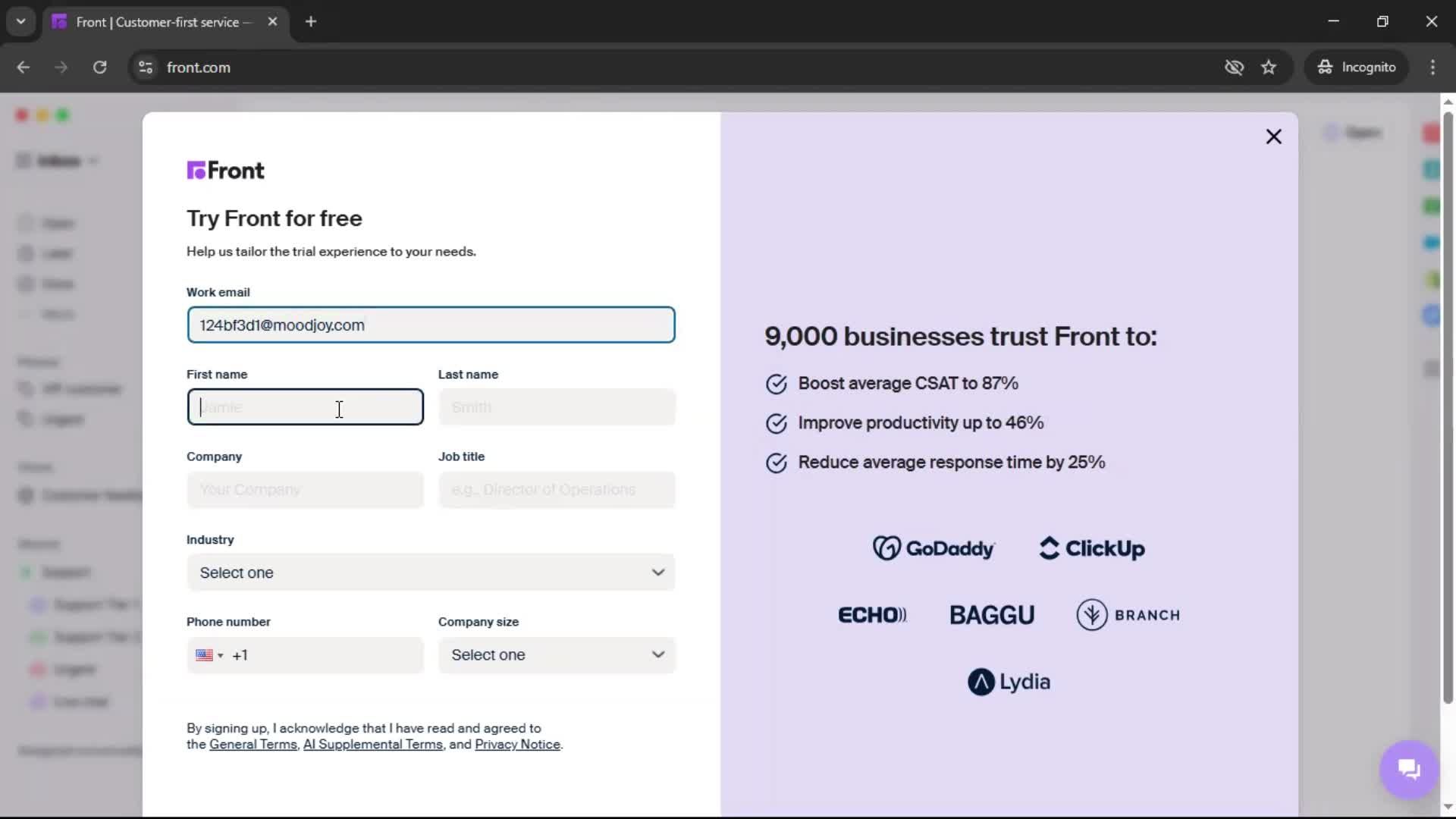Click the Front logo
Screen dimensions: 1456x819
tap(225, 171)
